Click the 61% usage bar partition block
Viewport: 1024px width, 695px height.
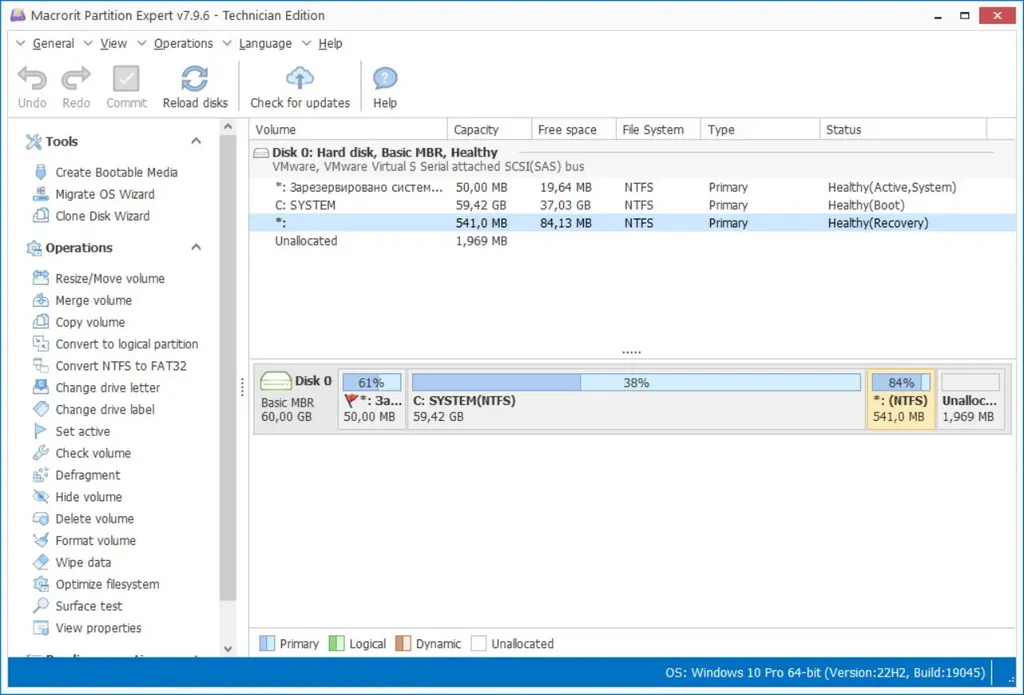372,382
